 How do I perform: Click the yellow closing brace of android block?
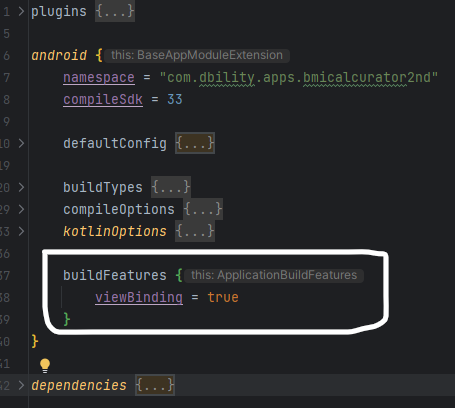(x=35, y=341)
